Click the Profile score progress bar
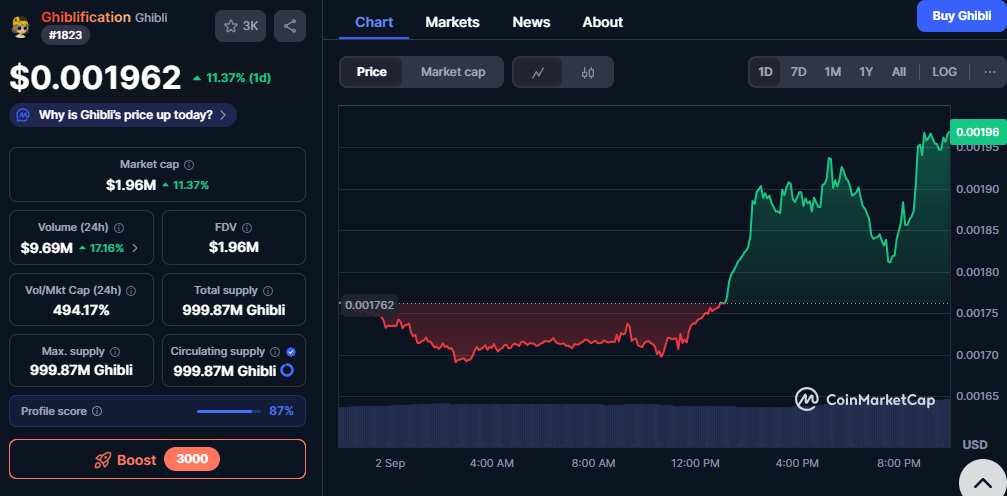This screenshot has height=496, width=1007. (229, 411)
